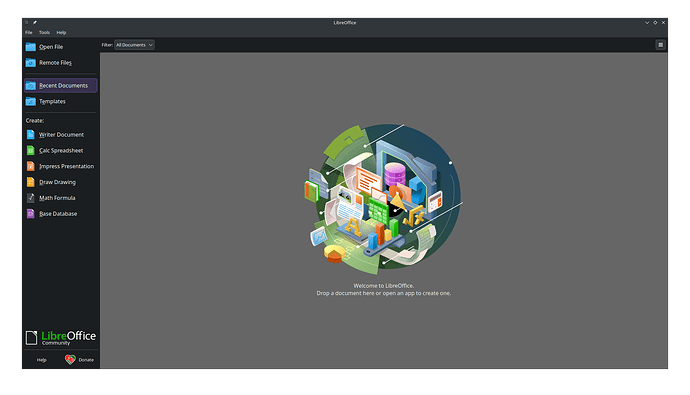Image resolution: width=690 pixels, height=395 pixels.
Task: Click the Math Formula label
Action: click(x=57, y=198)
